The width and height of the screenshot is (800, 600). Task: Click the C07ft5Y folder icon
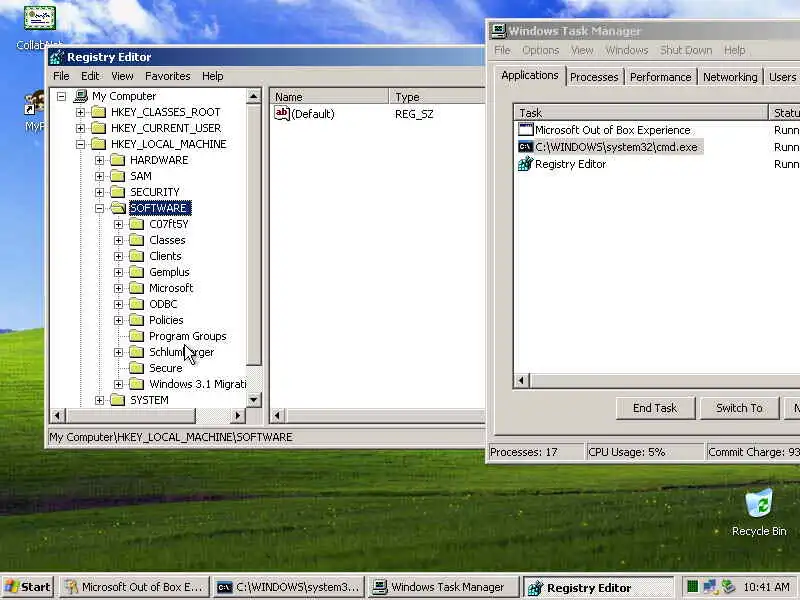[137, 224]
